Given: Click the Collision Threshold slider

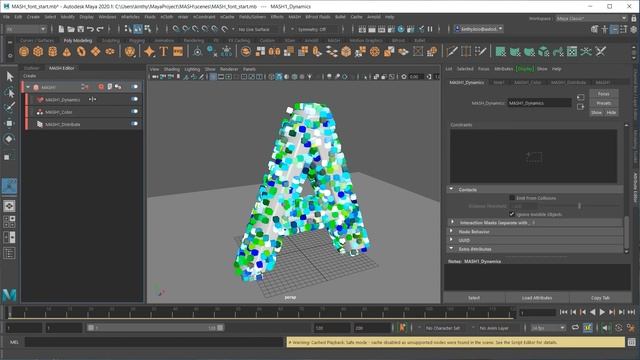Looking at the screenshot, I should 579,206.
